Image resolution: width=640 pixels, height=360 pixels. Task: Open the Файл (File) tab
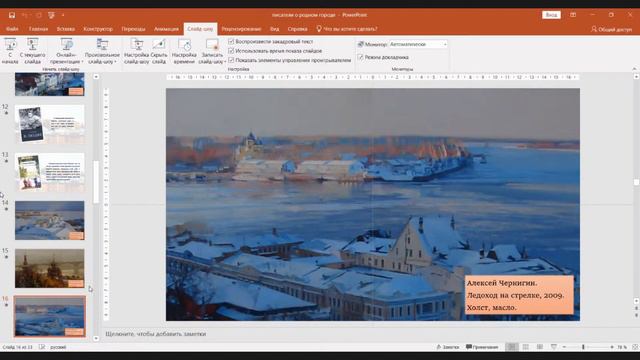[12, 29]
